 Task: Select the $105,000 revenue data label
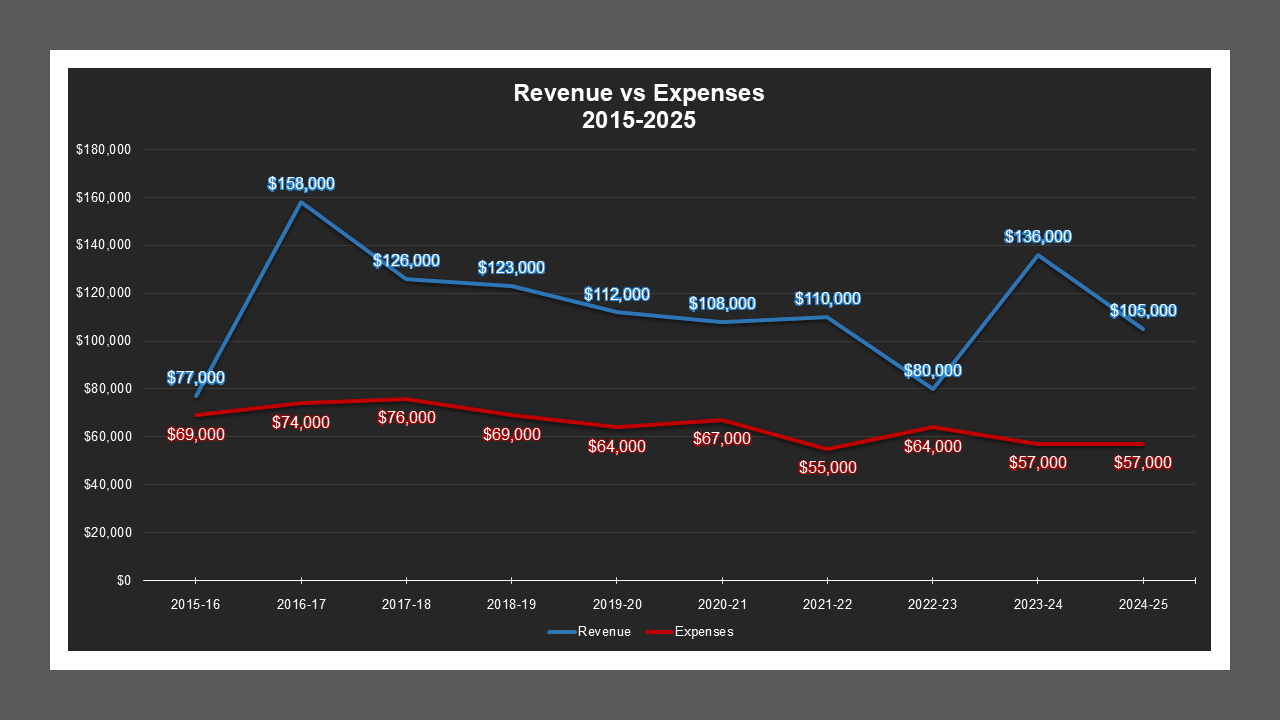point(1143,311)
